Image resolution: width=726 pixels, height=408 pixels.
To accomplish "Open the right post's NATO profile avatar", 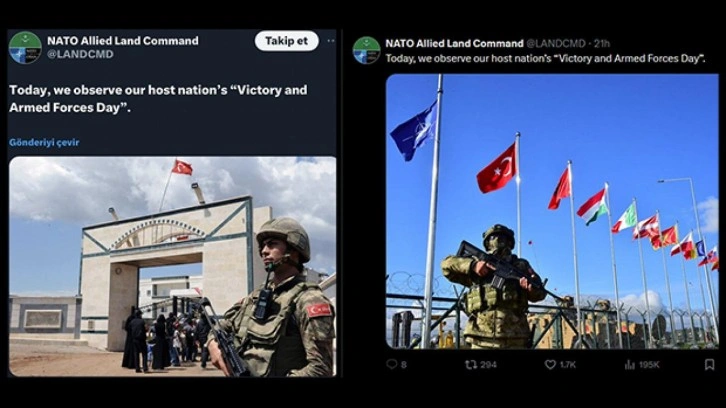I will [366, 50].
